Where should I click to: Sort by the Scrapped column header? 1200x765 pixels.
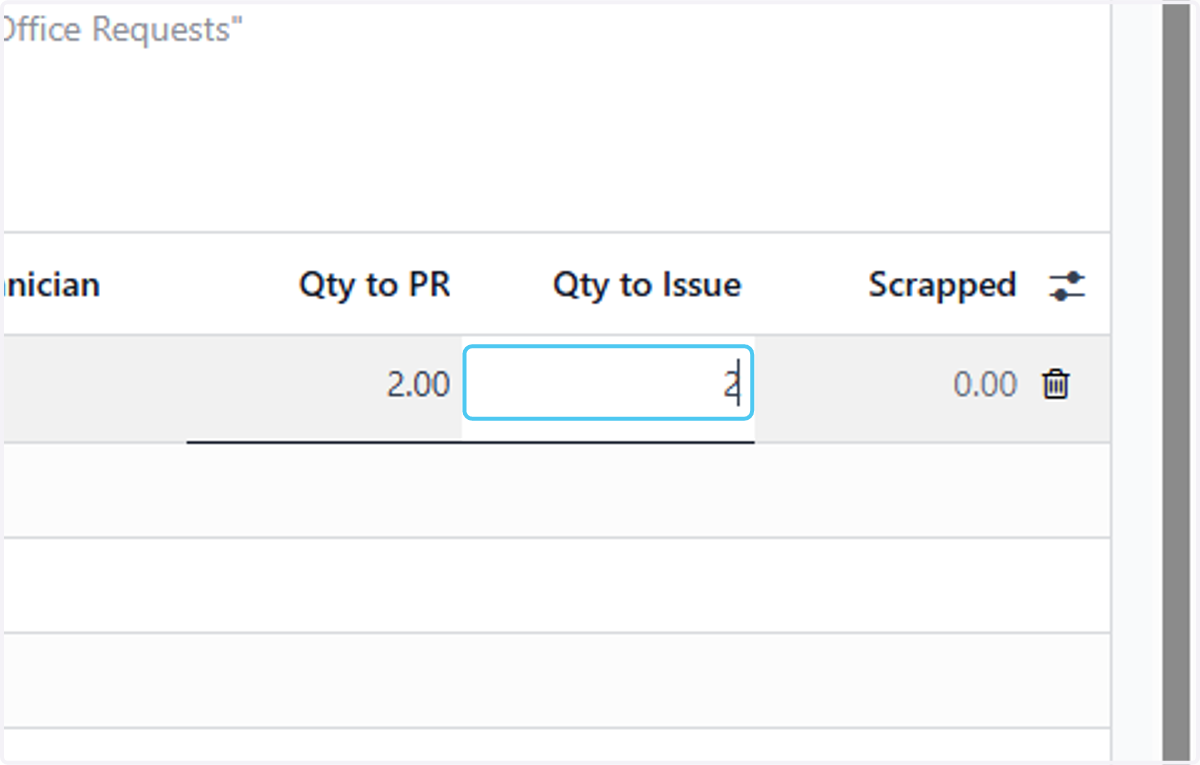click(942, 285)
